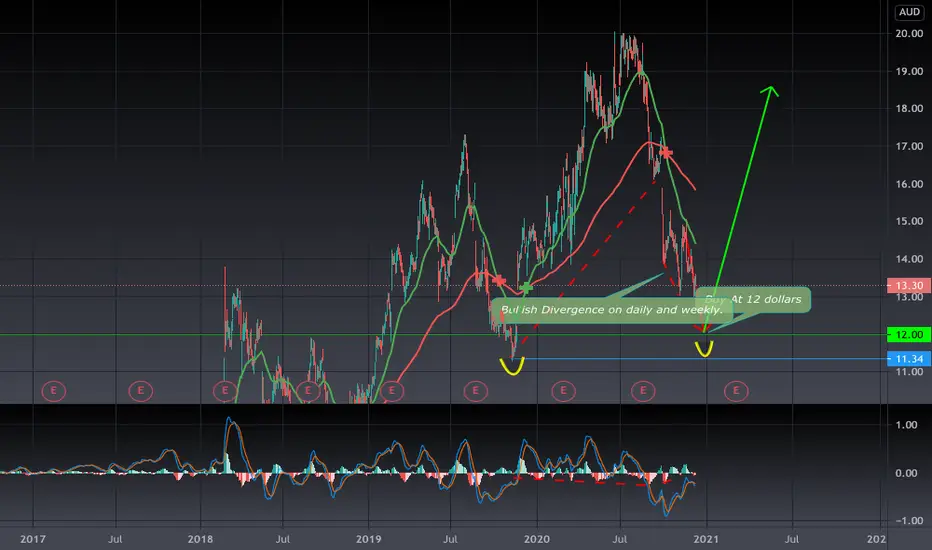The image size is (932, 550).
Task: Open earnings marker for early 2019
Action: [x=392, y=391]
